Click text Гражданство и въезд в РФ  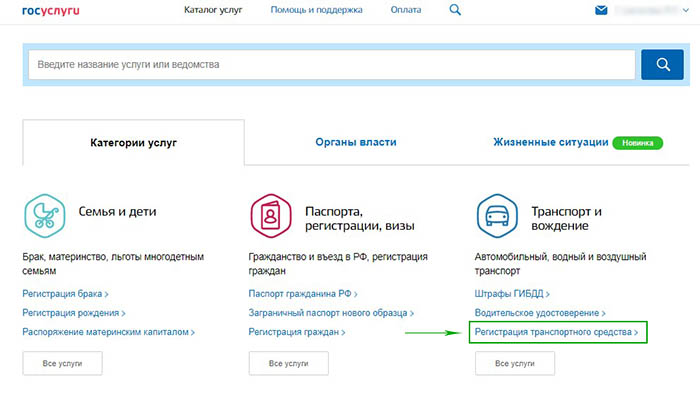[308, 257]
